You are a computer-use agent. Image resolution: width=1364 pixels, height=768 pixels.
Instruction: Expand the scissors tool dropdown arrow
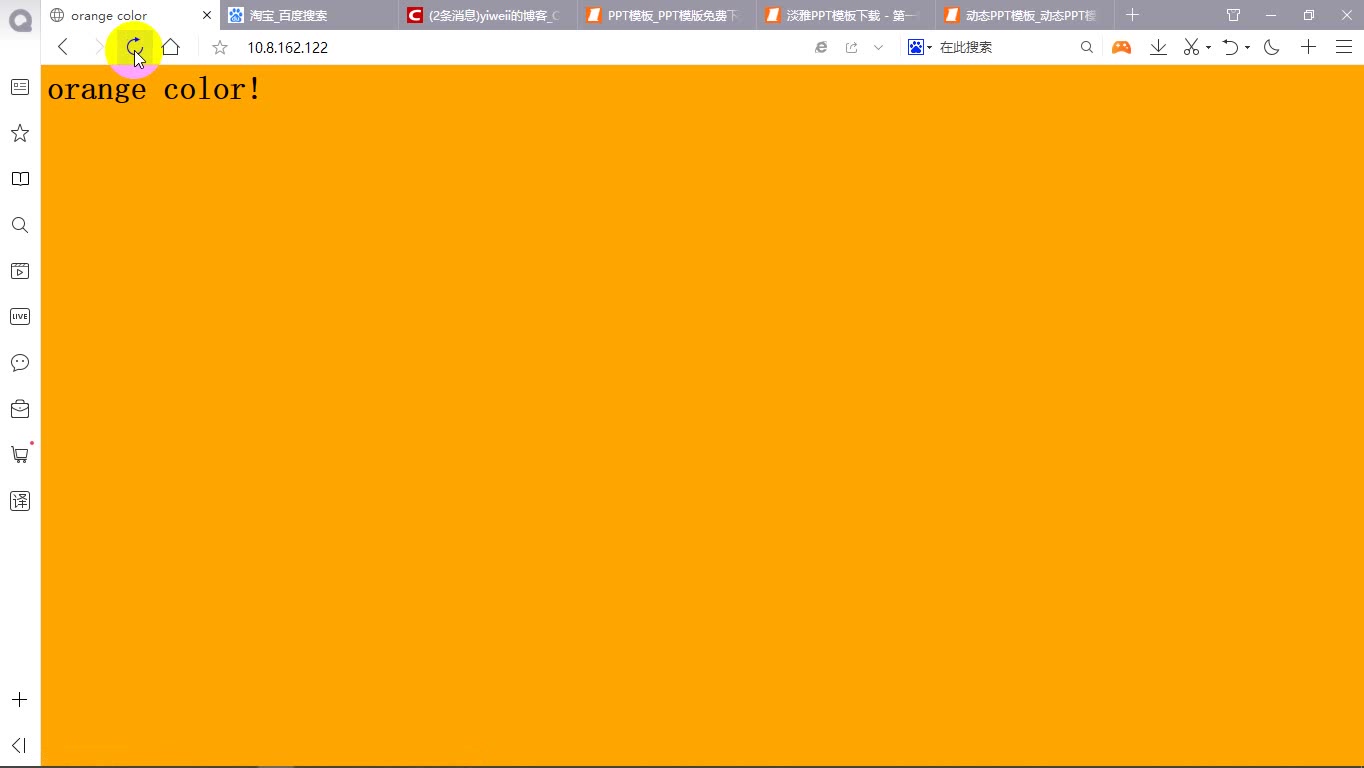tap(1208, 47)
